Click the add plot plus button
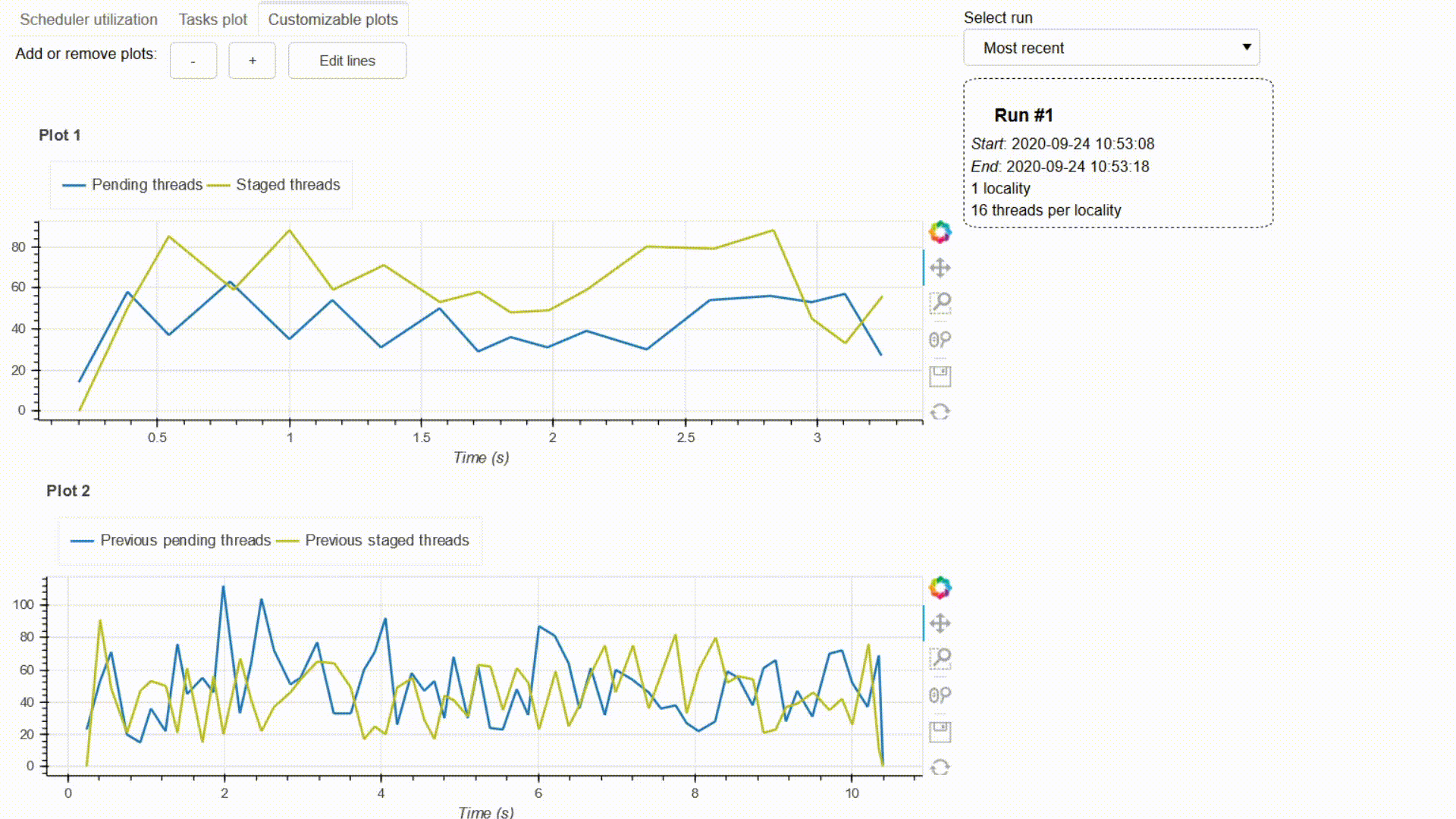This screenshot has height=819, width=1456. [252, 61]
